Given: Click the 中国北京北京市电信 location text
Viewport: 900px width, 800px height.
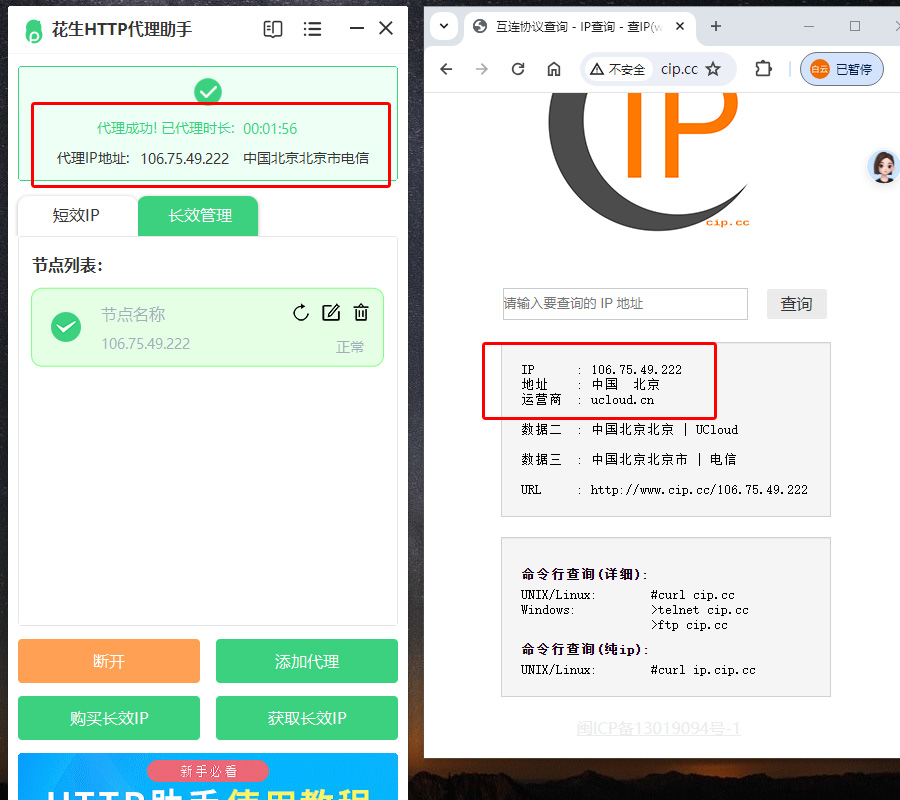Looking at the screenshot, I should 306,158.
